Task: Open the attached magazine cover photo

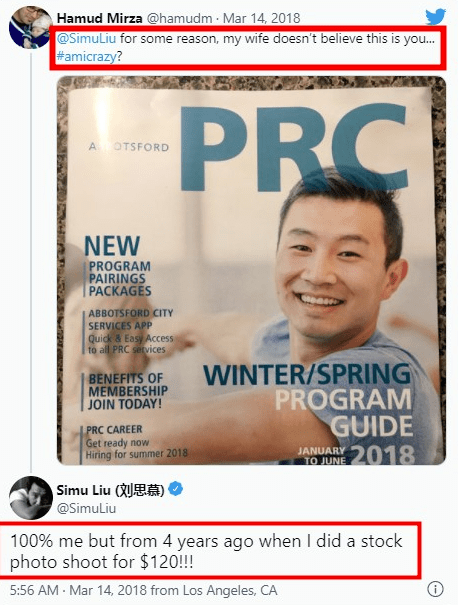Action: [x=251, y=270]
